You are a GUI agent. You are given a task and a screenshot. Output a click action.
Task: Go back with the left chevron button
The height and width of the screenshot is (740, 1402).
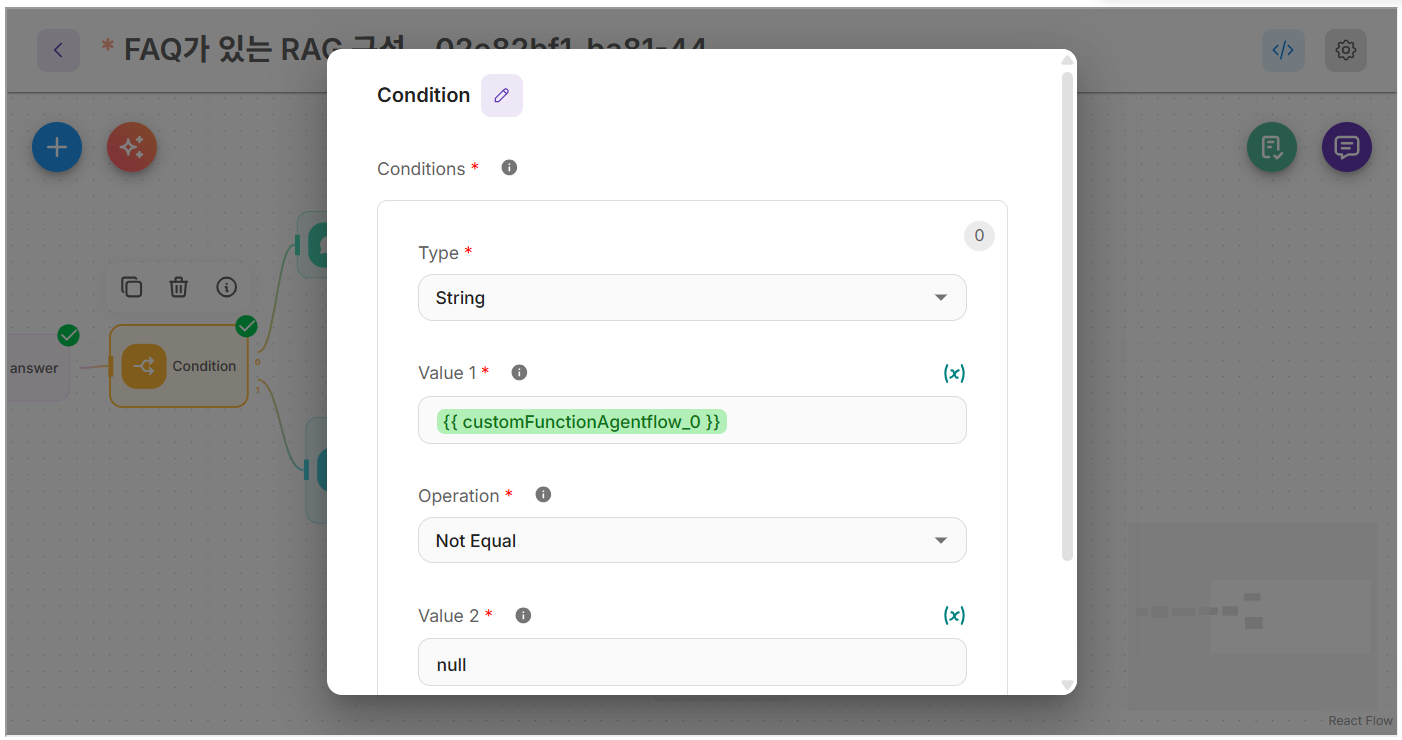pyautogui.click(x=58, y=50)
